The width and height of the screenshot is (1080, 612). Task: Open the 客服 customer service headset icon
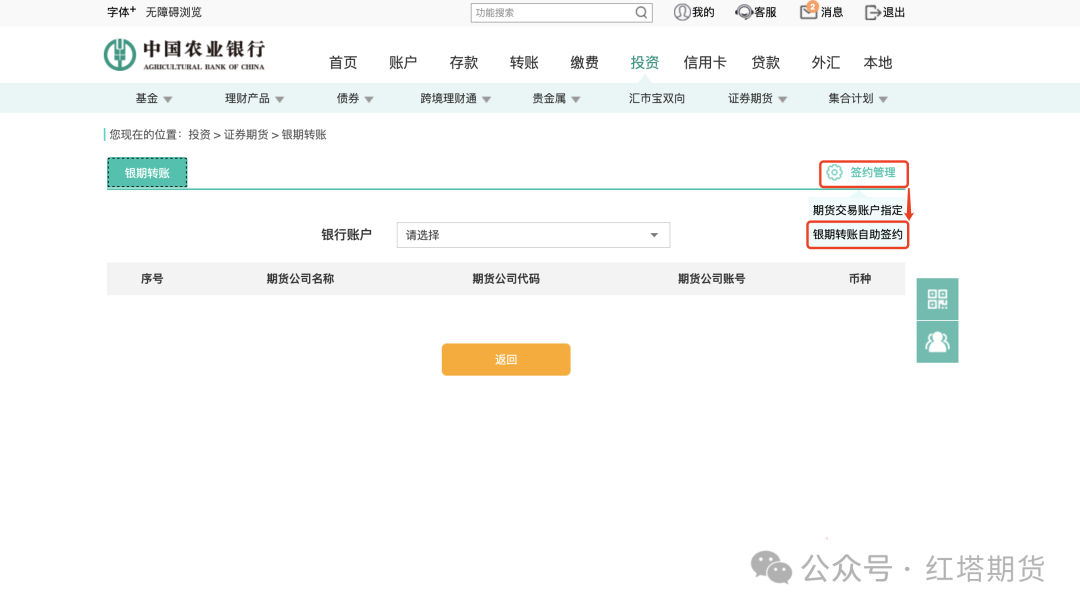tap(742, 12)
